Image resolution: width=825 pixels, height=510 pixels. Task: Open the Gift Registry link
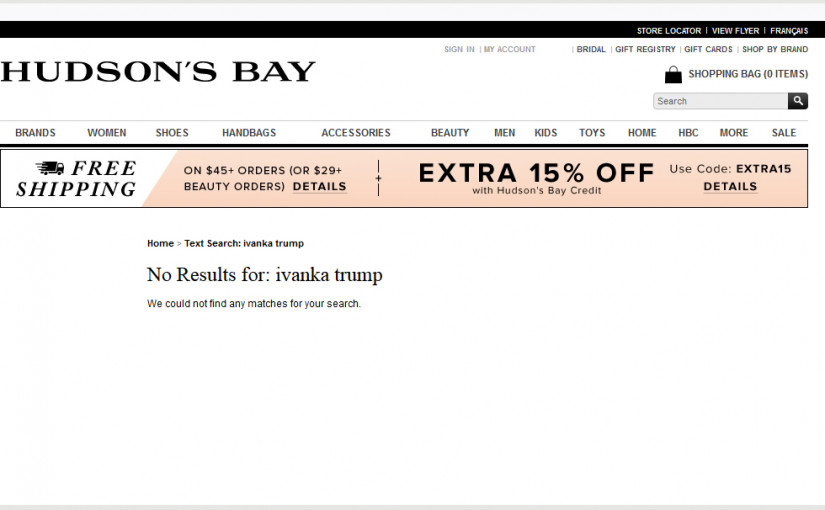coord(645,49)
